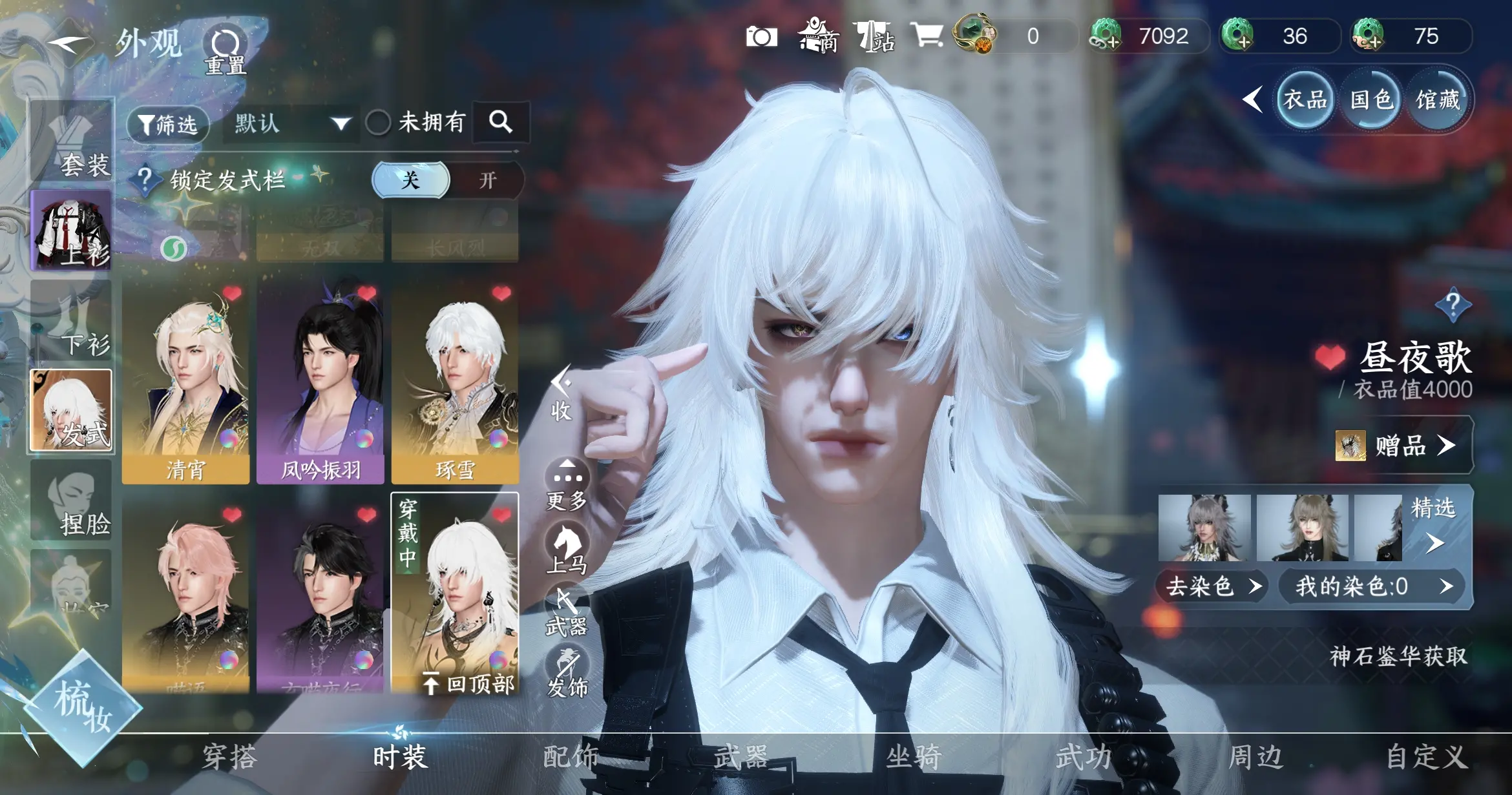Open 我的染色:0 list
Screen dimensions: 1512x795
pos(1371,586)
